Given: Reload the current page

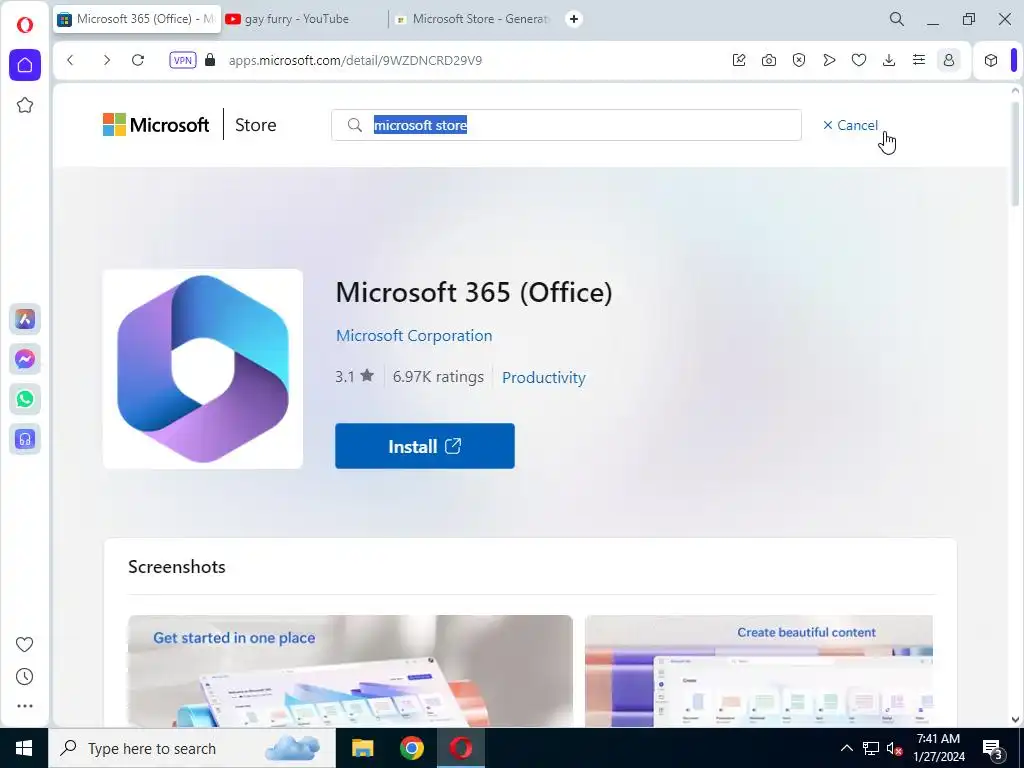Looking at the screenshot, I should coord(138,60).
